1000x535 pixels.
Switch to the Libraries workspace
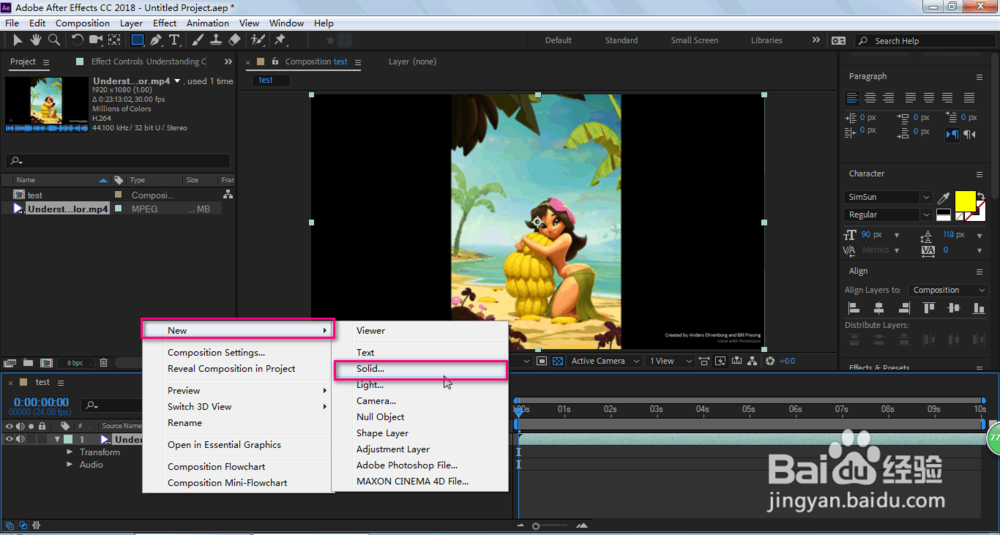pyautogui.click(x=766, y=40)
